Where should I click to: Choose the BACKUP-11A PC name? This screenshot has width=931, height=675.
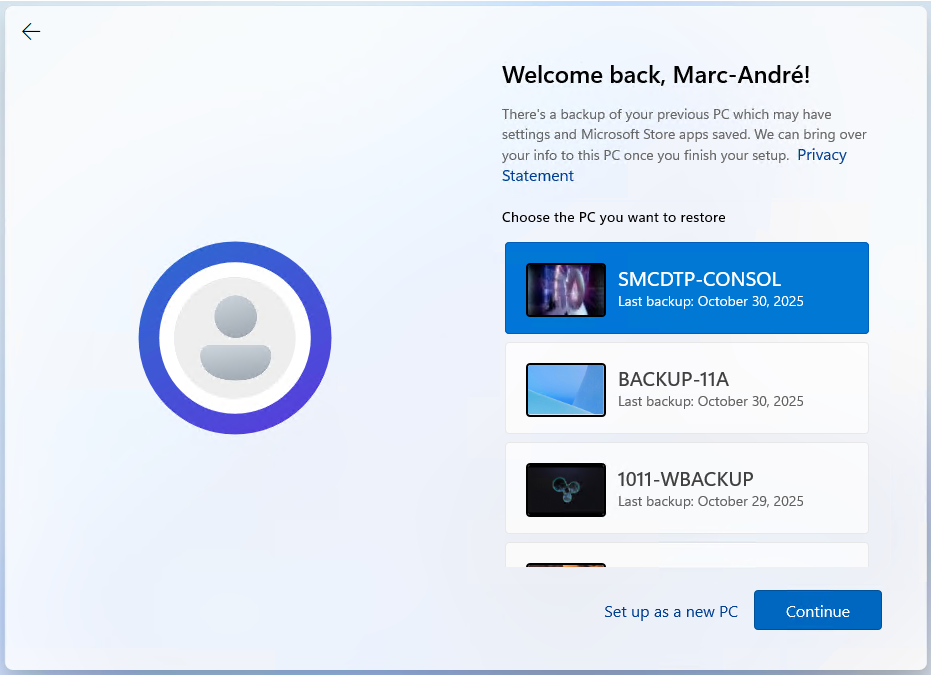[x=673, y=379]
